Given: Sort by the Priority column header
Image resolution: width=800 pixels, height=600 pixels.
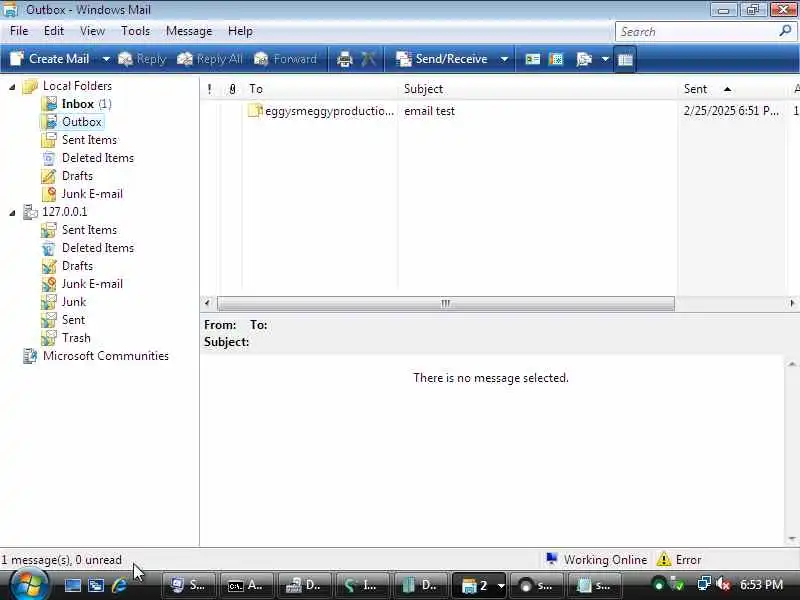Looking at the screenshot, I should pos(209,89).
